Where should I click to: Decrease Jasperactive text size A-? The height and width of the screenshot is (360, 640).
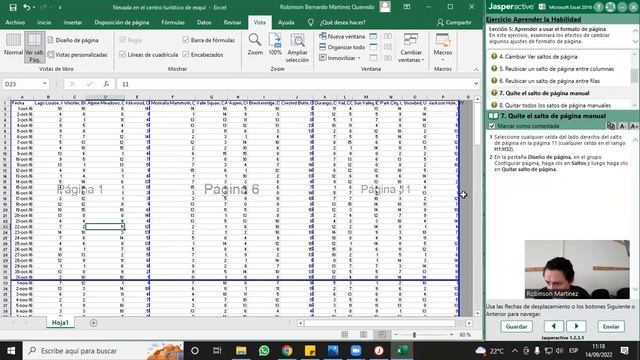pyautogui.click(x=622, y=126)
